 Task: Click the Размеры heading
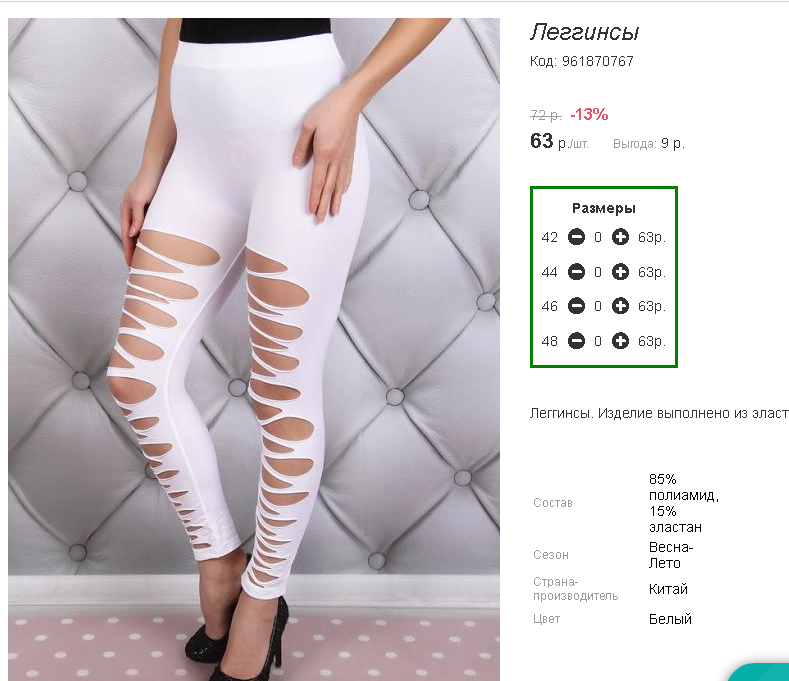click(x=603, y=208)
